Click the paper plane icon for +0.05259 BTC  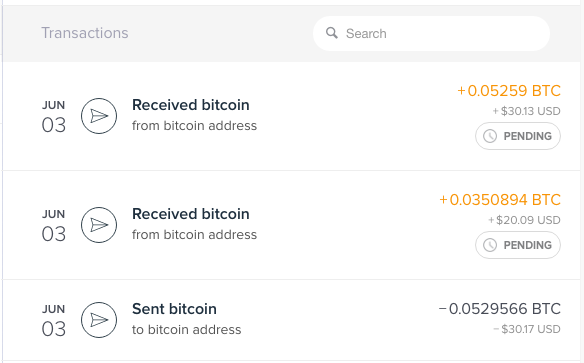tap(99, 116)
